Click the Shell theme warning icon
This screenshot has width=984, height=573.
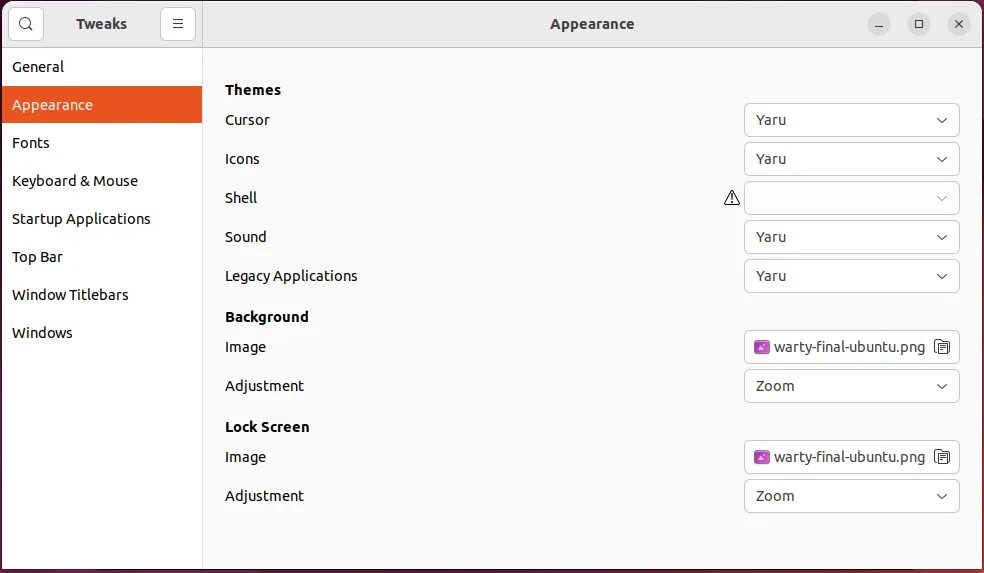click(732, 198)
